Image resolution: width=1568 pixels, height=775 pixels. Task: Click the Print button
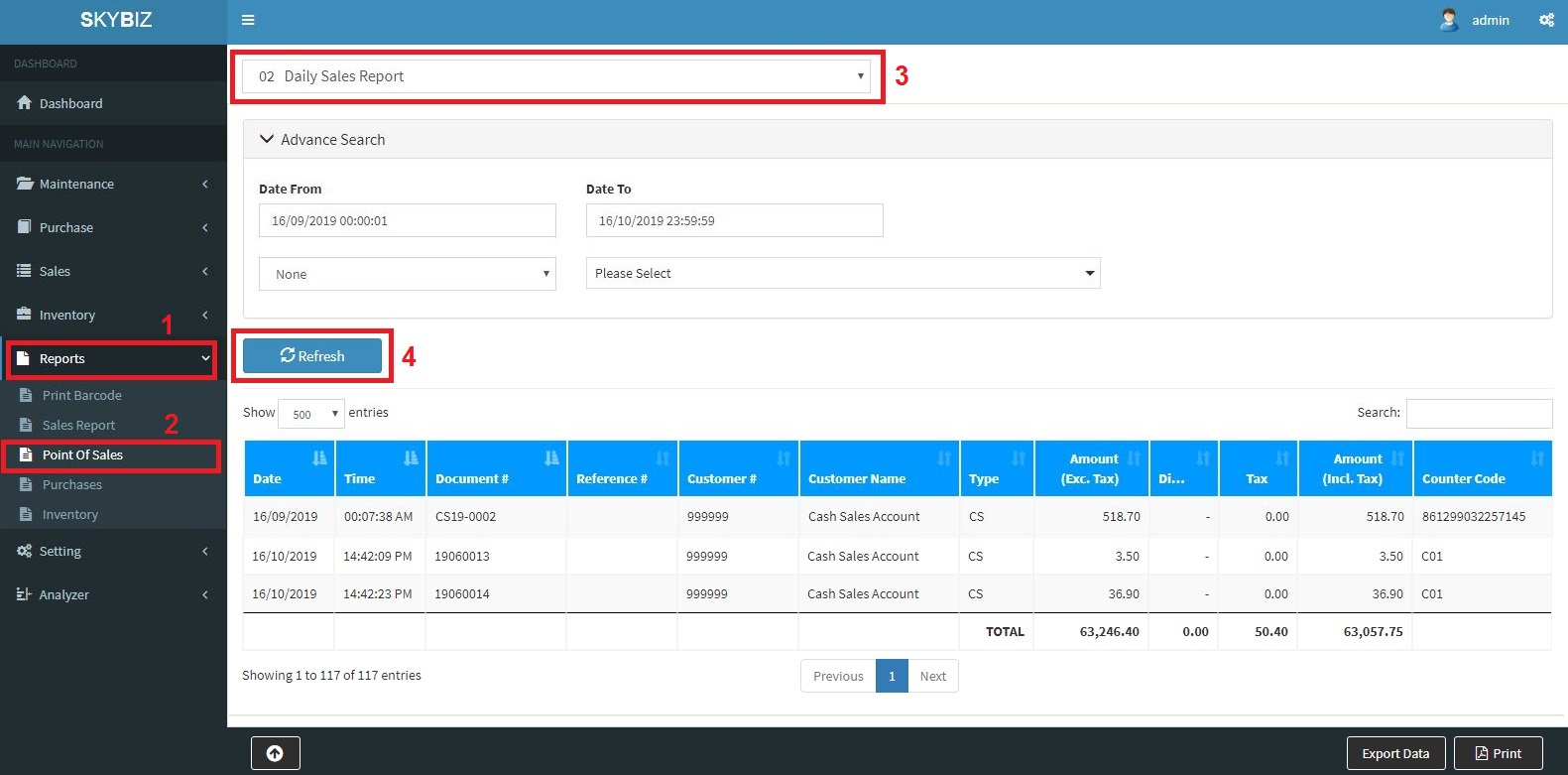[x=1498, y=753]
